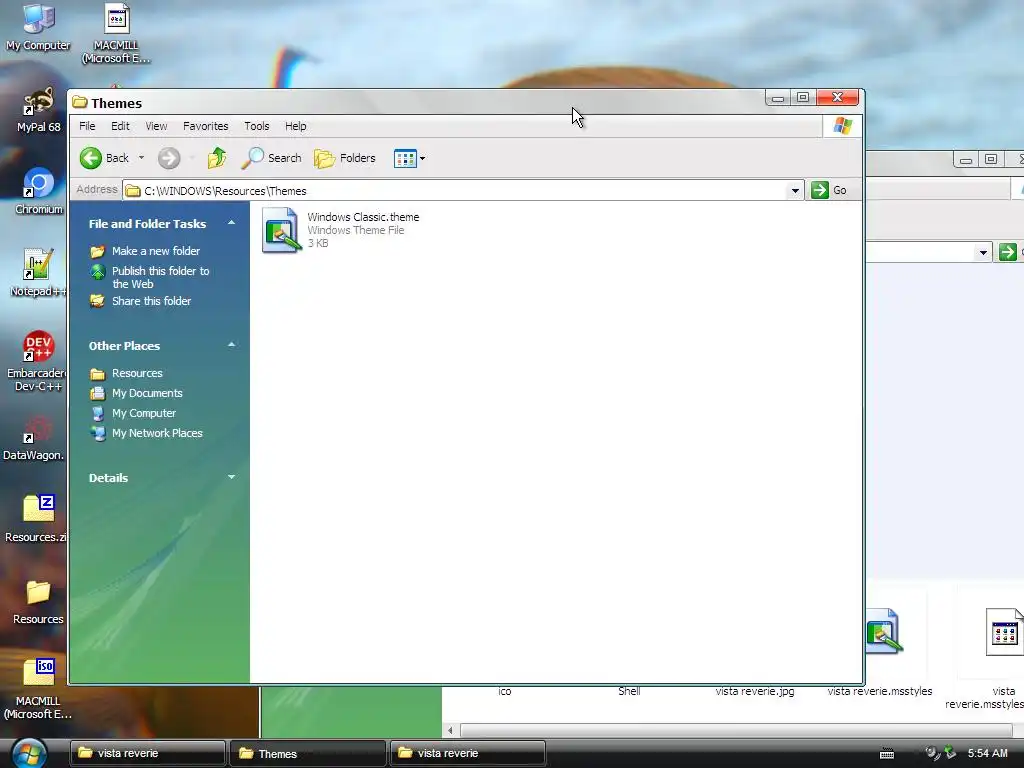Click the address path field
This screenshot has height=768, width=1024.
click(x=462, y=191)
